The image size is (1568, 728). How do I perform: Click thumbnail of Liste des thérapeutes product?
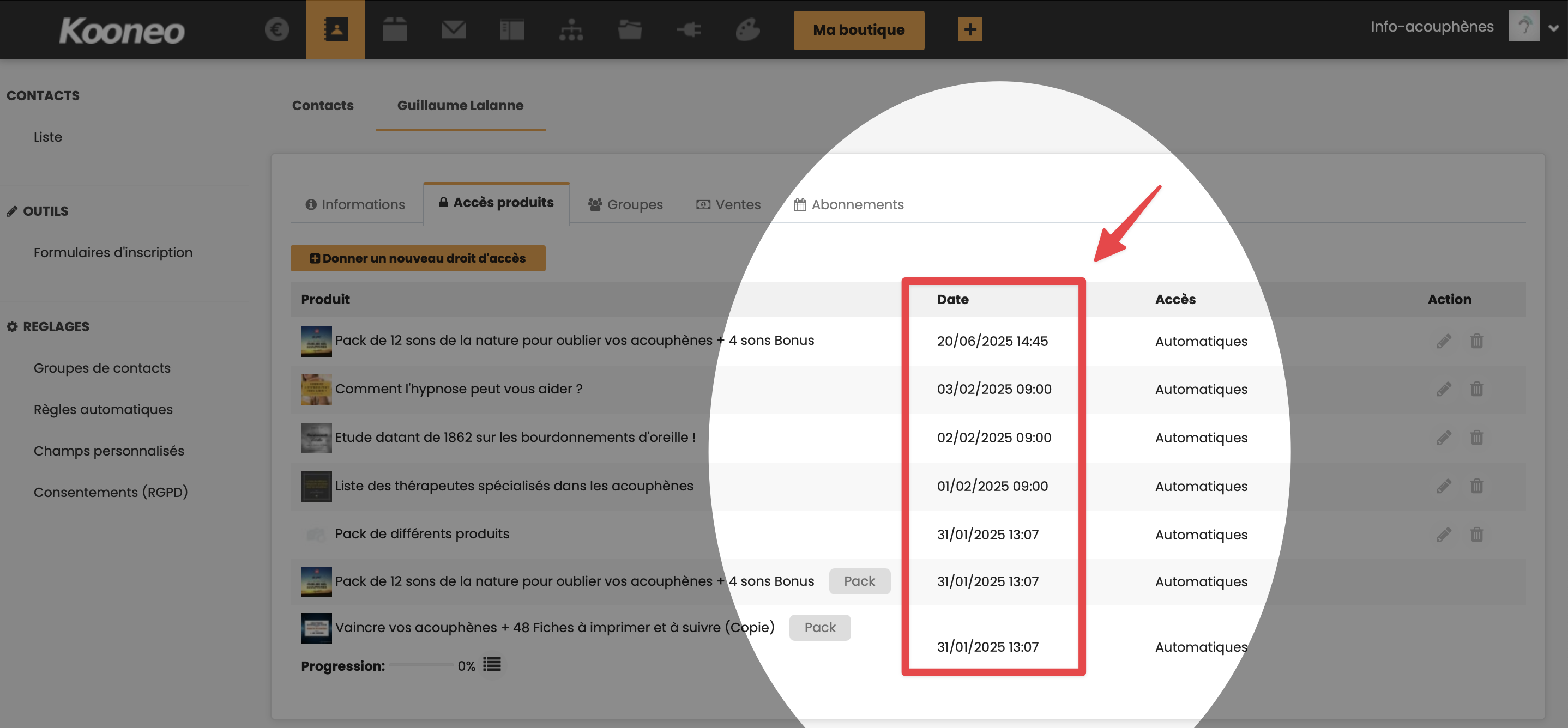click(x=317, y=487)
